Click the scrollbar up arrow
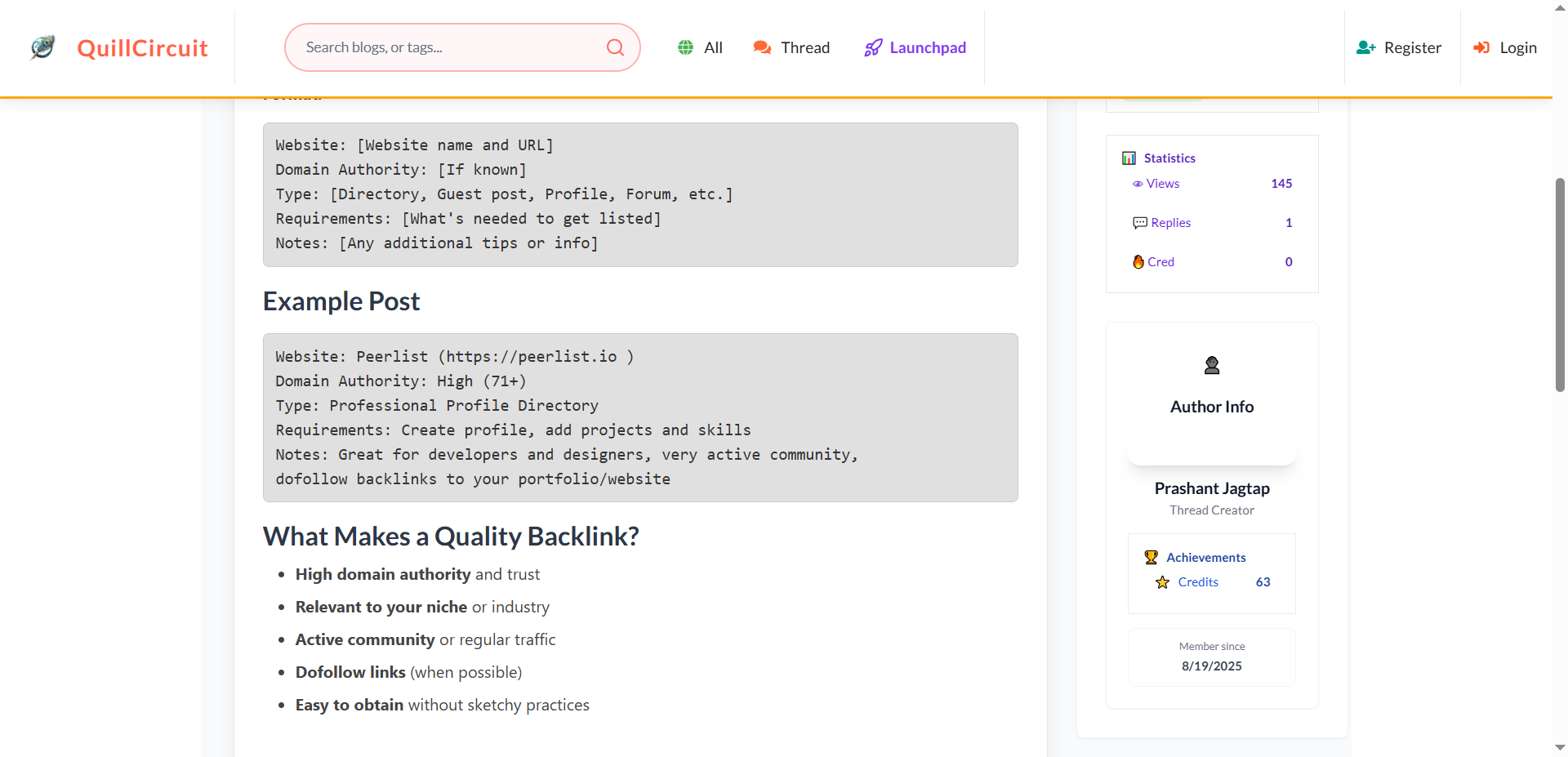 pyautogui.click(x=1560, y=7)
